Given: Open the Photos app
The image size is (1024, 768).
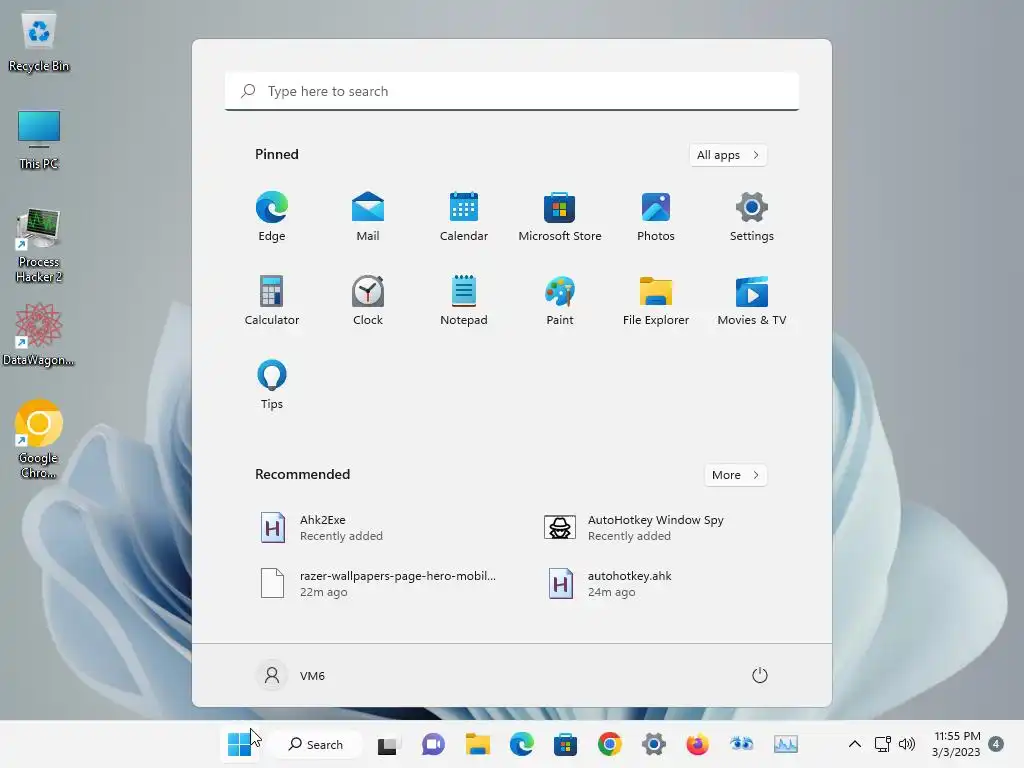Looking at the screenshot, I should point(656,217).
